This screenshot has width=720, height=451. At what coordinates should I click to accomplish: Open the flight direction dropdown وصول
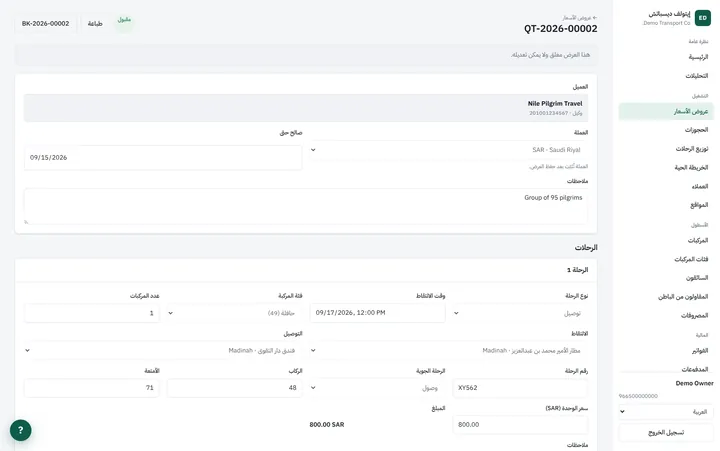[377, 388]
